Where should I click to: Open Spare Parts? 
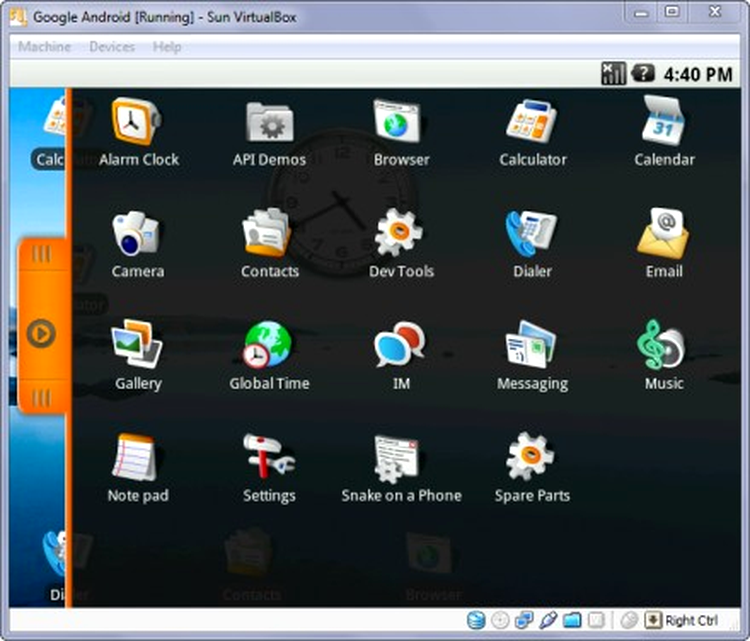click(532, 468)
